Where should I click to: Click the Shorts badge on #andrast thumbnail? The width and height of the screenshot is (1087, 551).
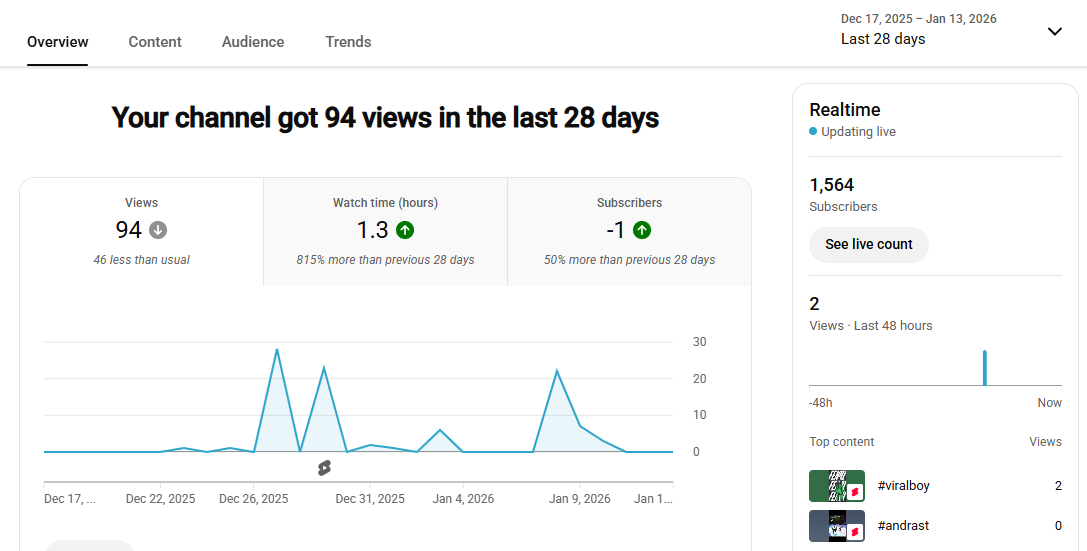856,532
